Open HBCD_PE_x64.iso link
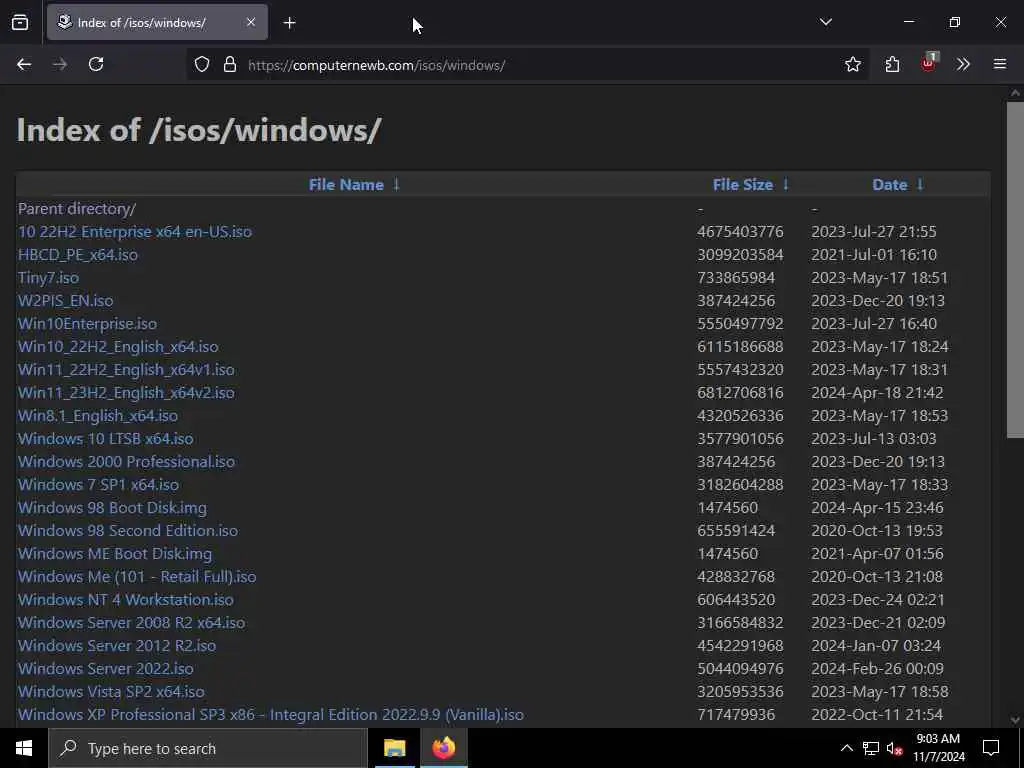The image size is (1024, 768). point(78,255)
